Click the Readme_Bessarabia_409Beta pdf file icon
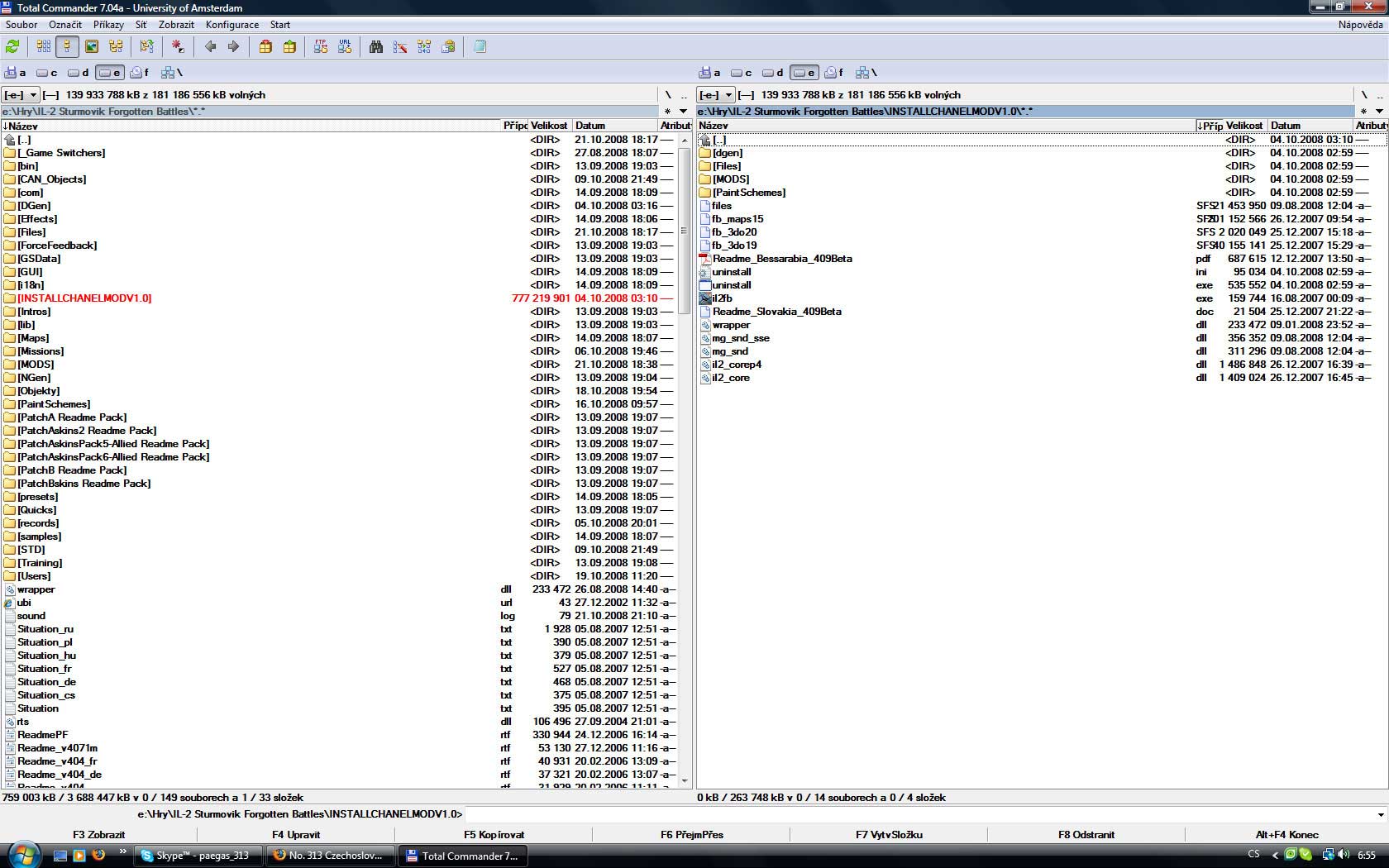The width and height of the screenshot is (1389, 868). coord(705,259)
